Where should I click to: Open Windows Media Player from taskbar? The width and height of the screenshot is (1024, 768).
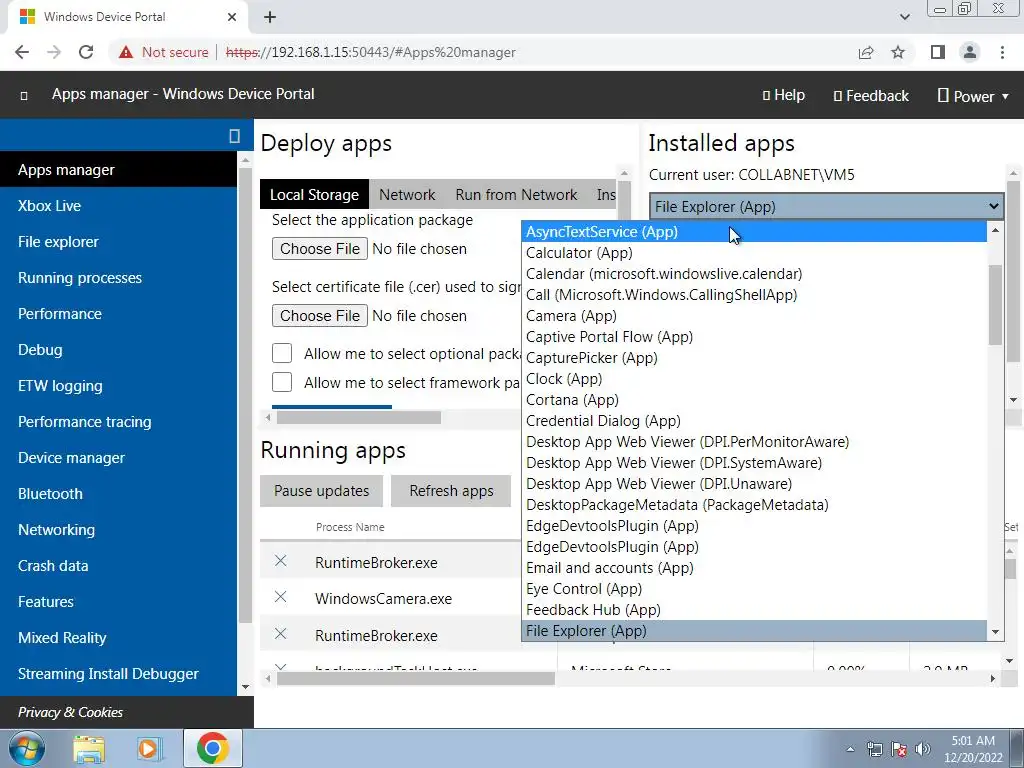(148, 749)
